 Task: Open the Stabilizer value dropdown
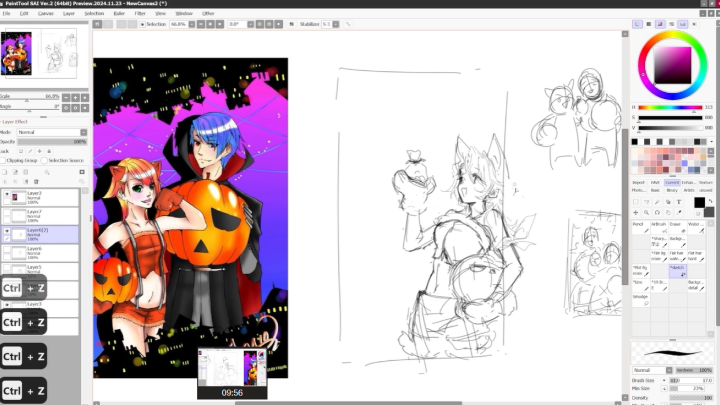coord(336,24)
